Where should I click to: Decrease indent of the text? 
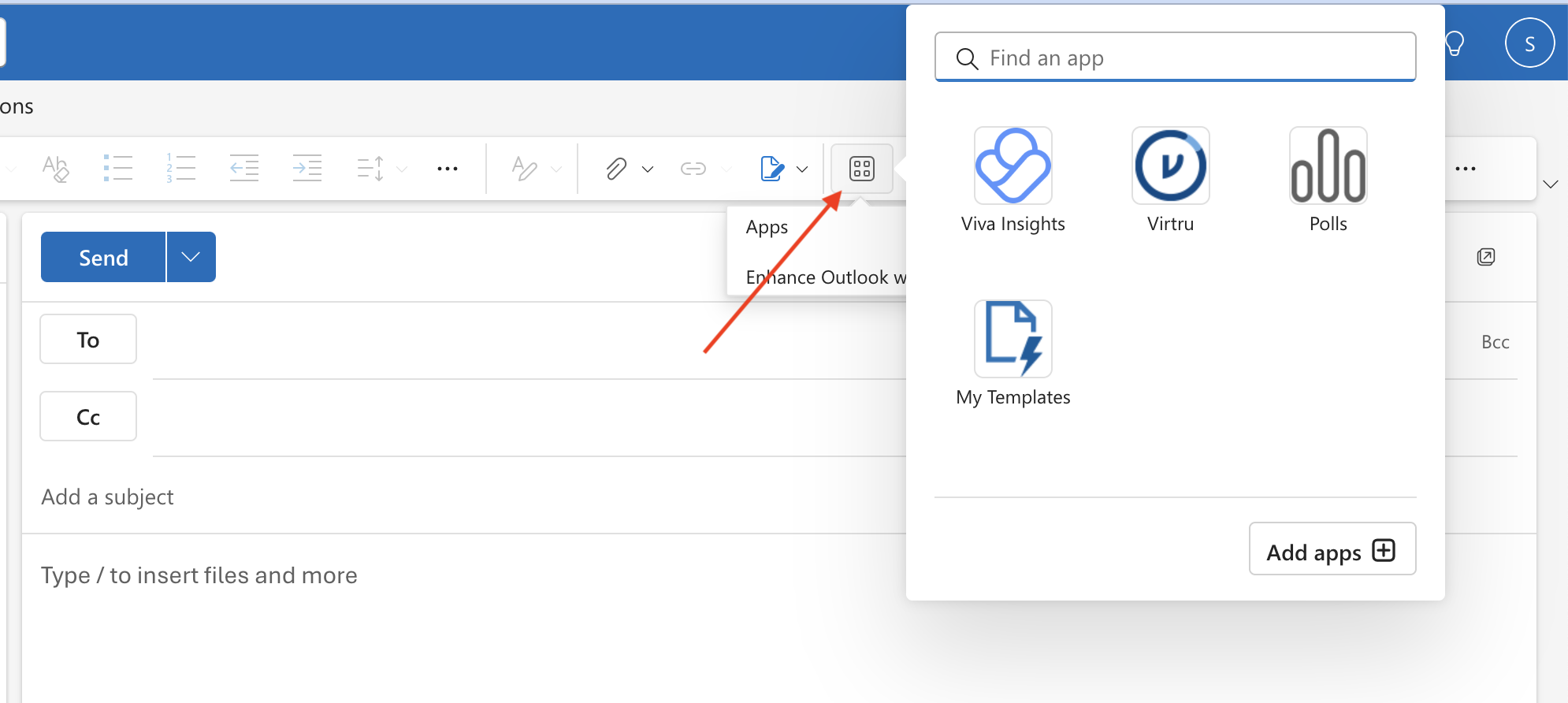pos(243,169)
